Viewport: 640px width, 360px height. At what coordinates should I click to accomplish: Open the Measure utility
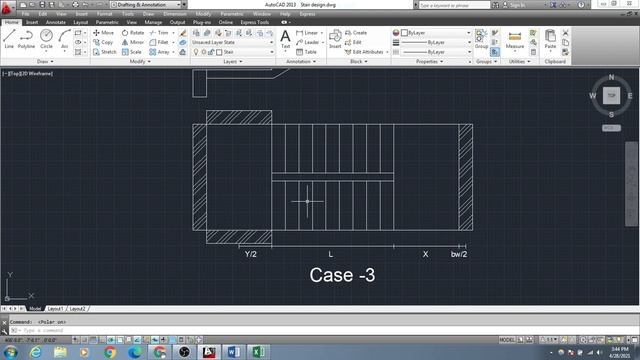pos(515,40)
